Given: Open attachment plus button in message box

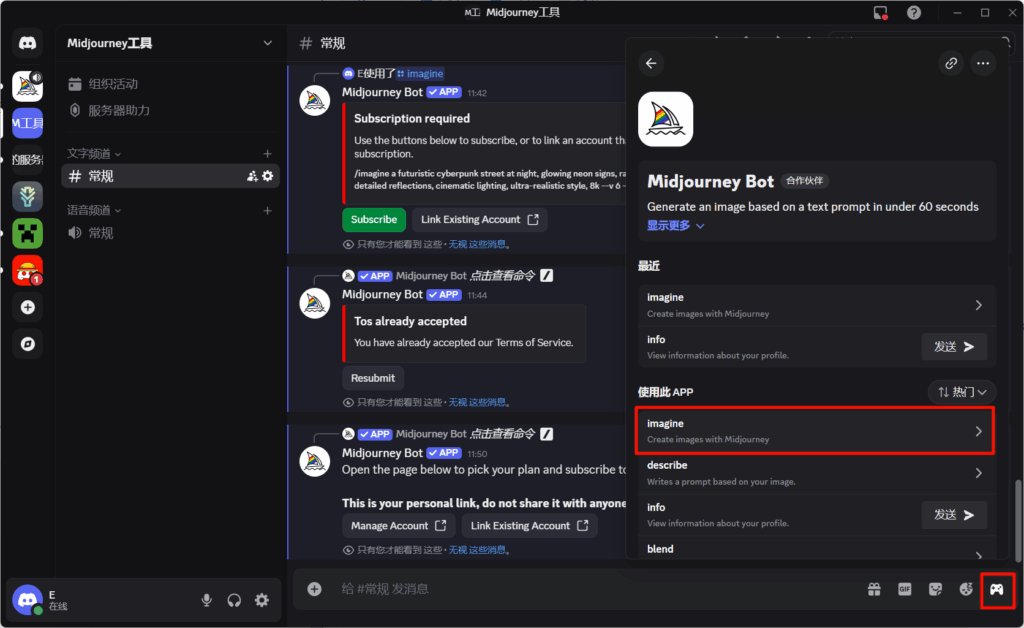Looking at the screenshot, I should [314, 589].
